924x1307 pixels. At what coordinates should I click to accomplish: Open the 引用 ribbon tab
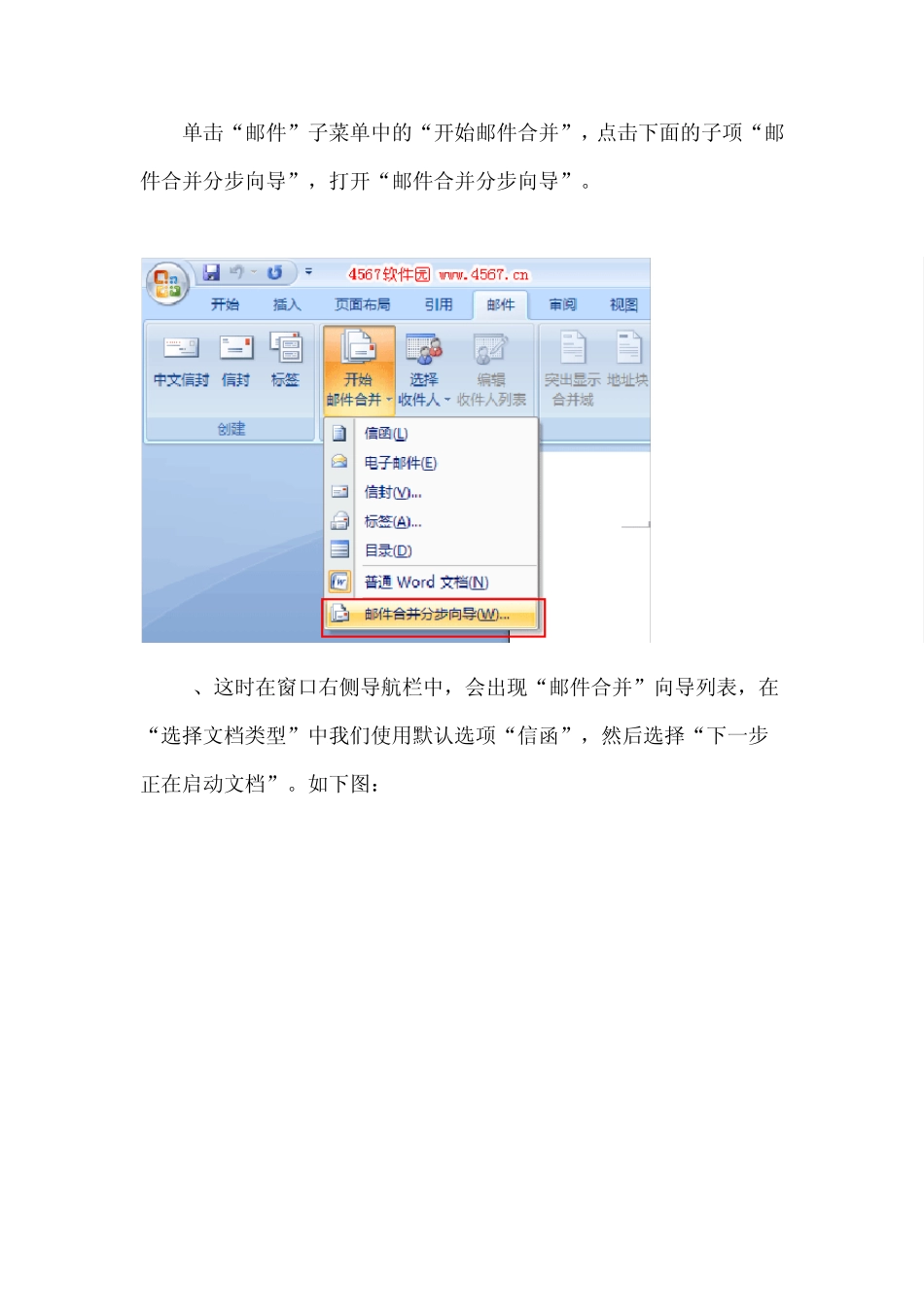point(439,304)
